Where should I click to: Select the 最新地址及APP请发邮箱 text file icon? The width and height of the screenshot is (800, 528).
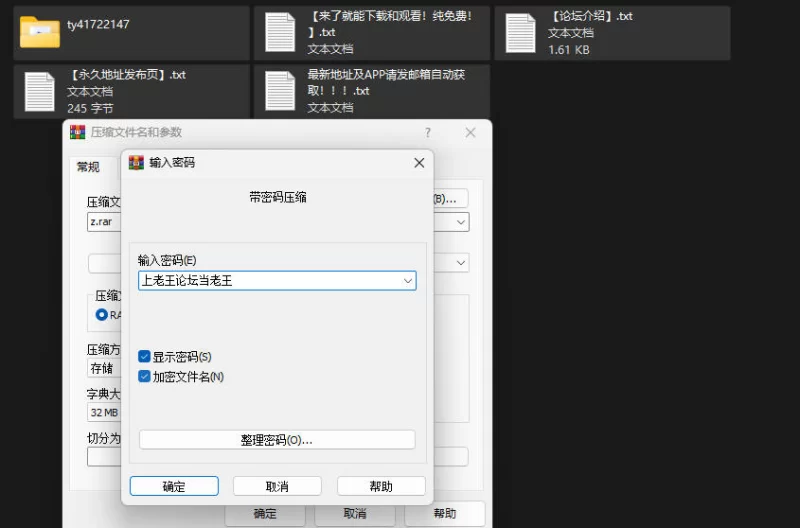280,91
